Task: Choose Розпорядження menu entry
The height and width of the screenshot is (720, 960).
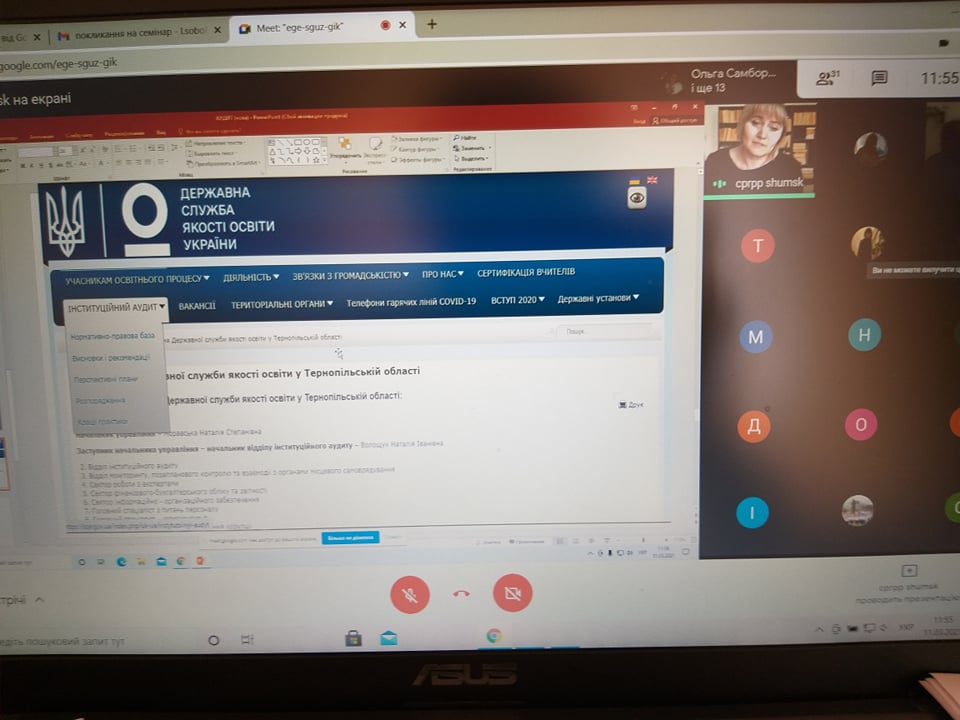Action: [x=100, y=400]
